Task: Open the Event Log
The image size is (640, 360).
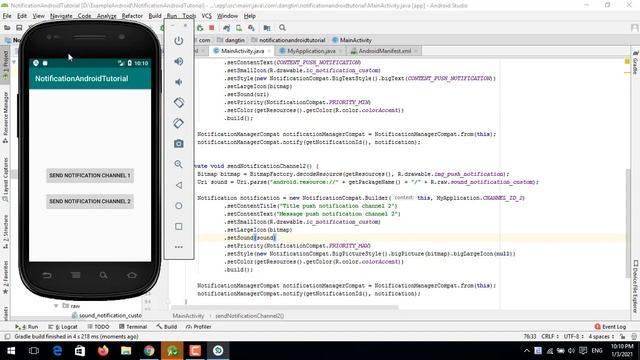Action: click(610, 327)
